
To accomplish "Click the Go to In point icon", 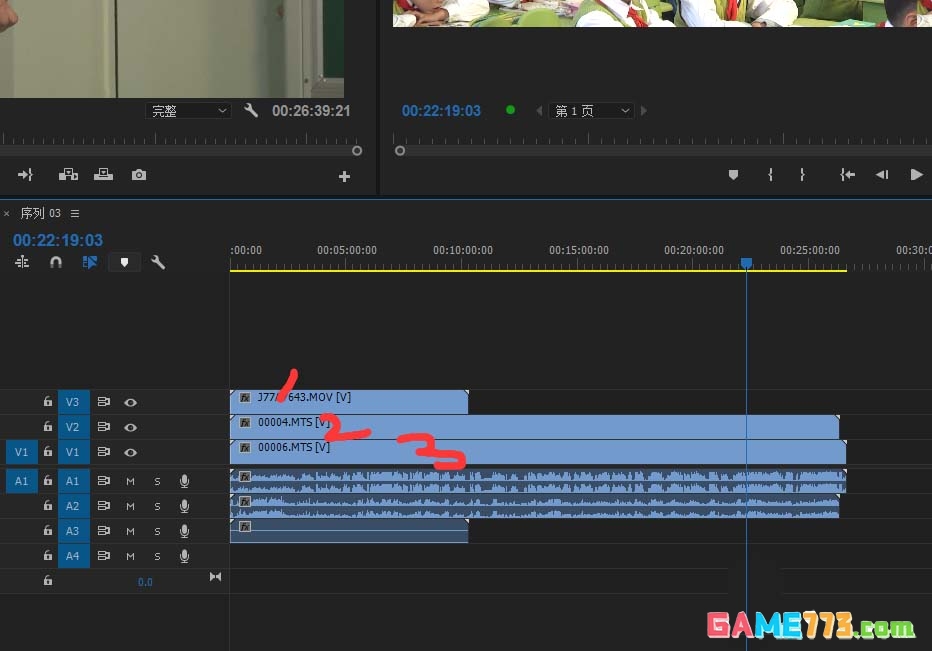I will point(848,175).
